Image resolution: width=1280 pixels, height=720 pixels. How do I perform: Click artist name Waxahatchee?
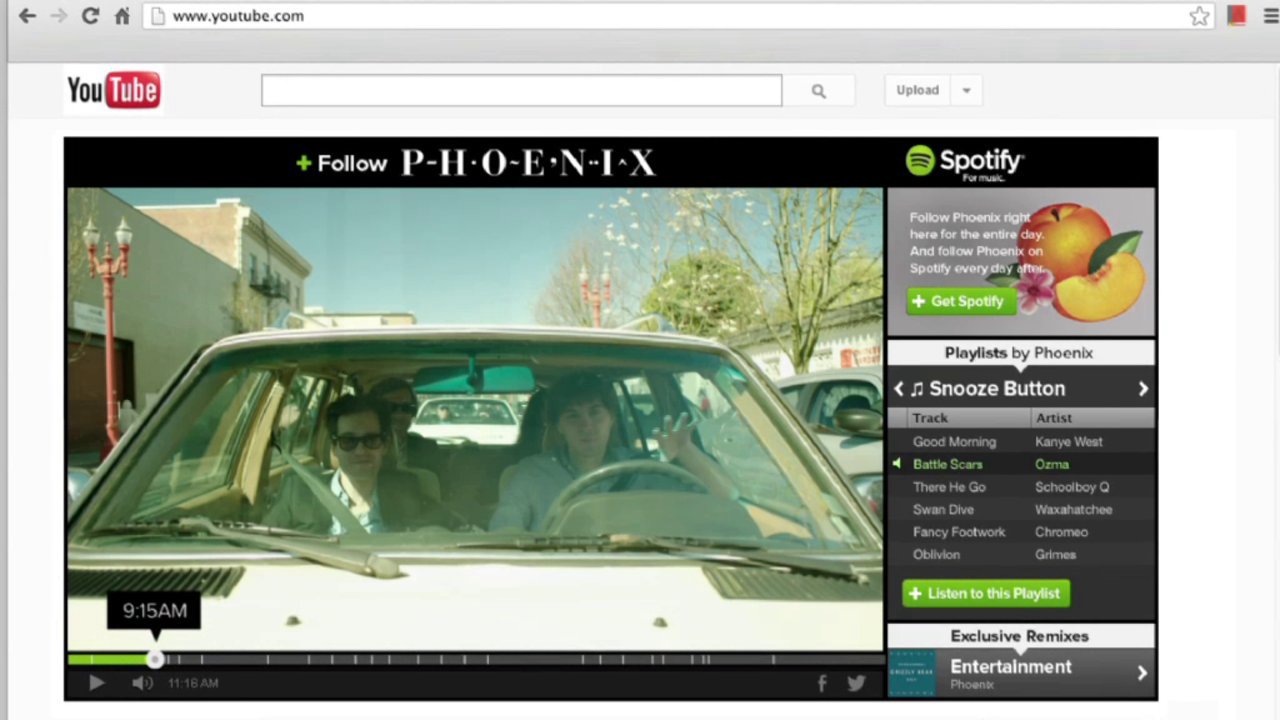point(1074,509)
